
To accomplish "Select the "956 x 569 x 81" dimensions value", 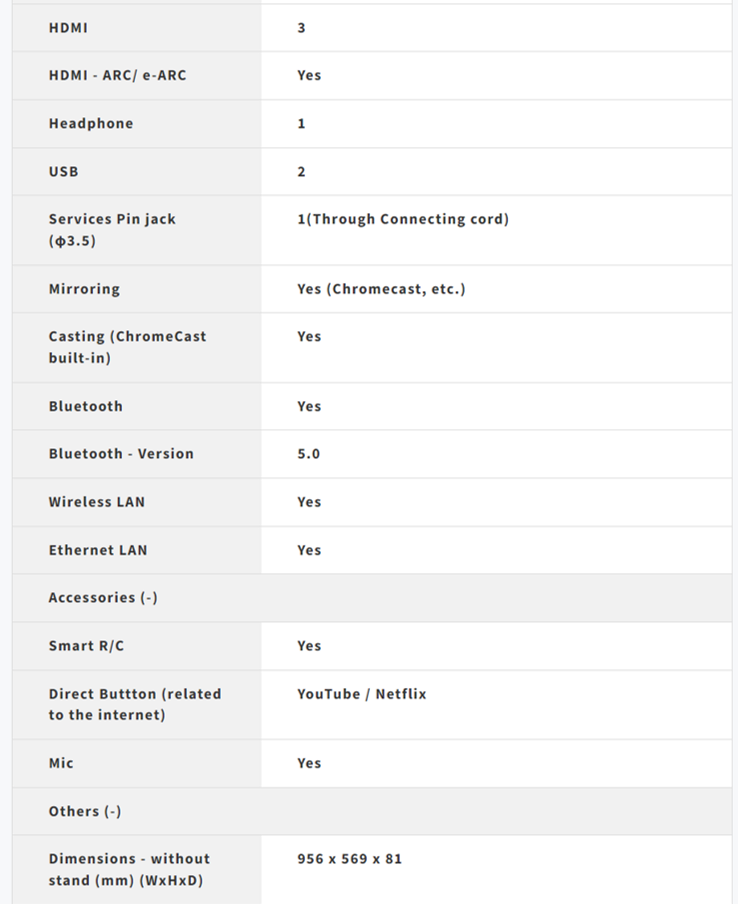I will (x=350, y=859).
